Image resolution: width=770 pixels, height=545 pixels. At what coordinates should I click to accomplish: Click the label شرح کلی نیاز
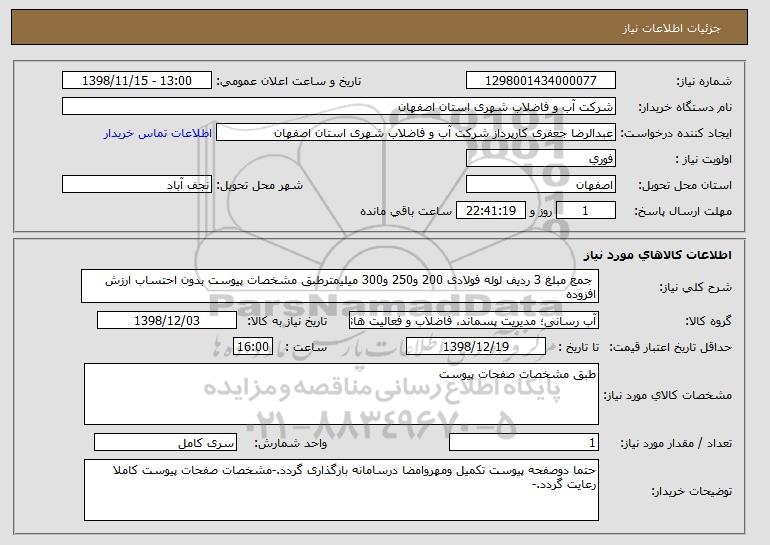pyautogui.click(x=695, y=287)
